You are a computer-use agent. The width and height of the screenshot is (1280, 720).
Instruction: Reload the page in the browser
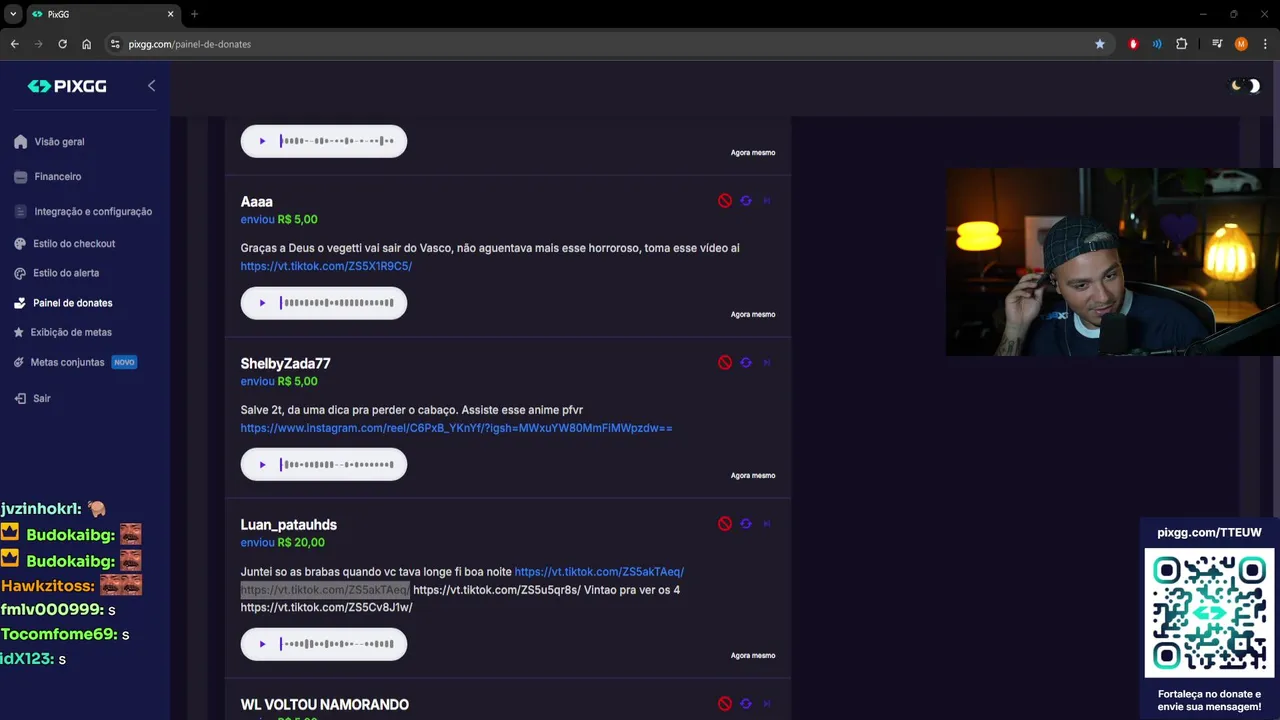click(x=62, y=44)
